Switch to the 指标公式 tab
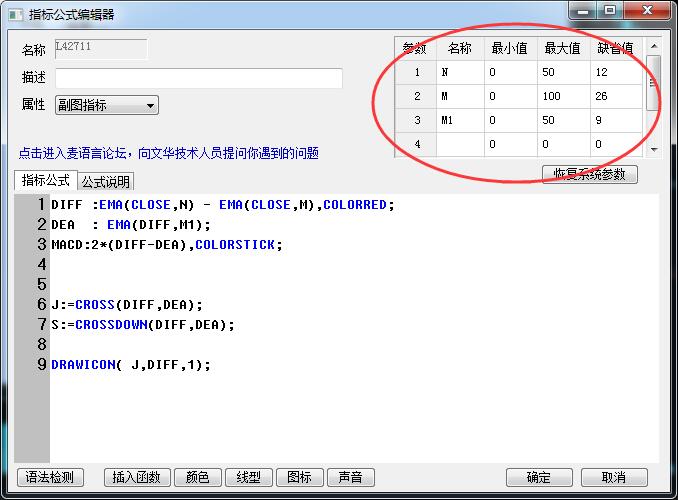678x500 pixels. 45,180
